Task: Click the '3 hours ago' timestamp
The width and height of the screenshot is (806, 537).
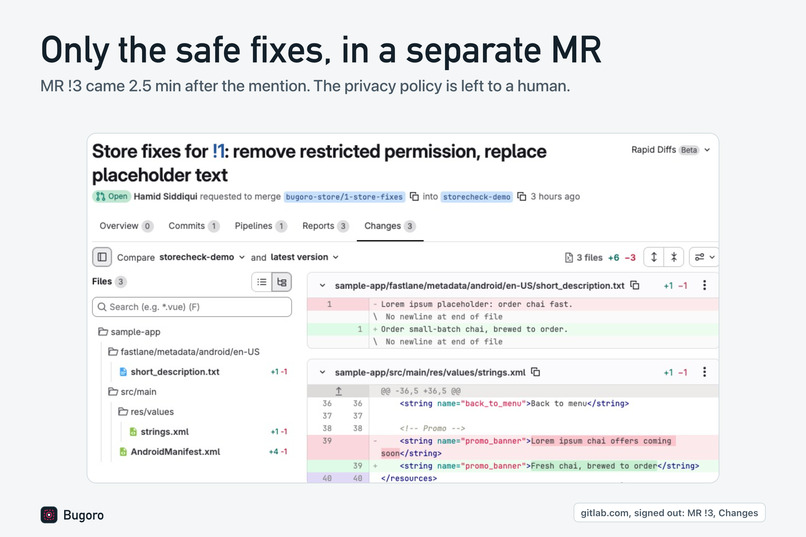Action: point(555,196)
